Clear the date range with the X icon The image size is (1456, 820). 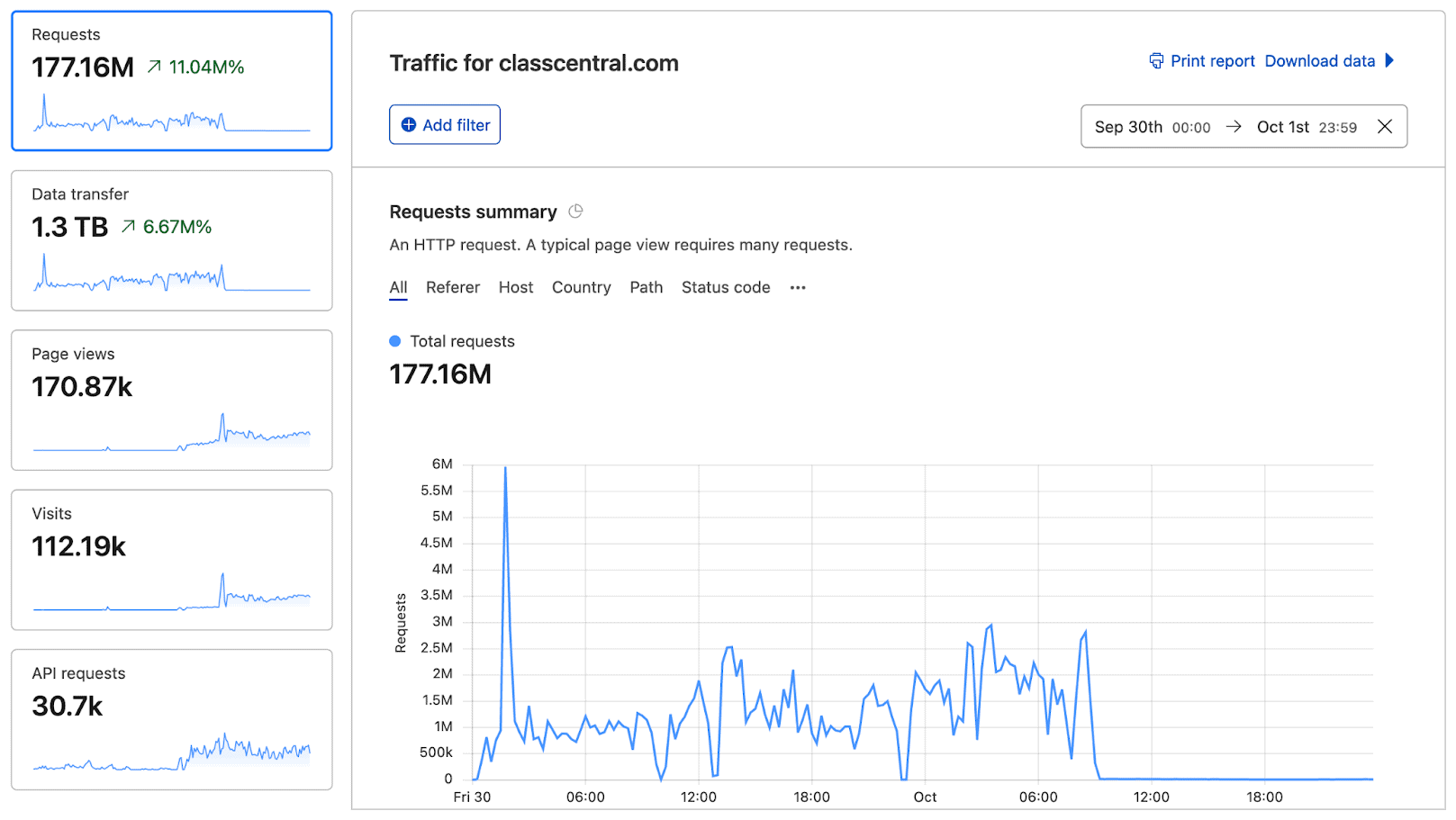pyautogui.click(x=1385, y=127)
